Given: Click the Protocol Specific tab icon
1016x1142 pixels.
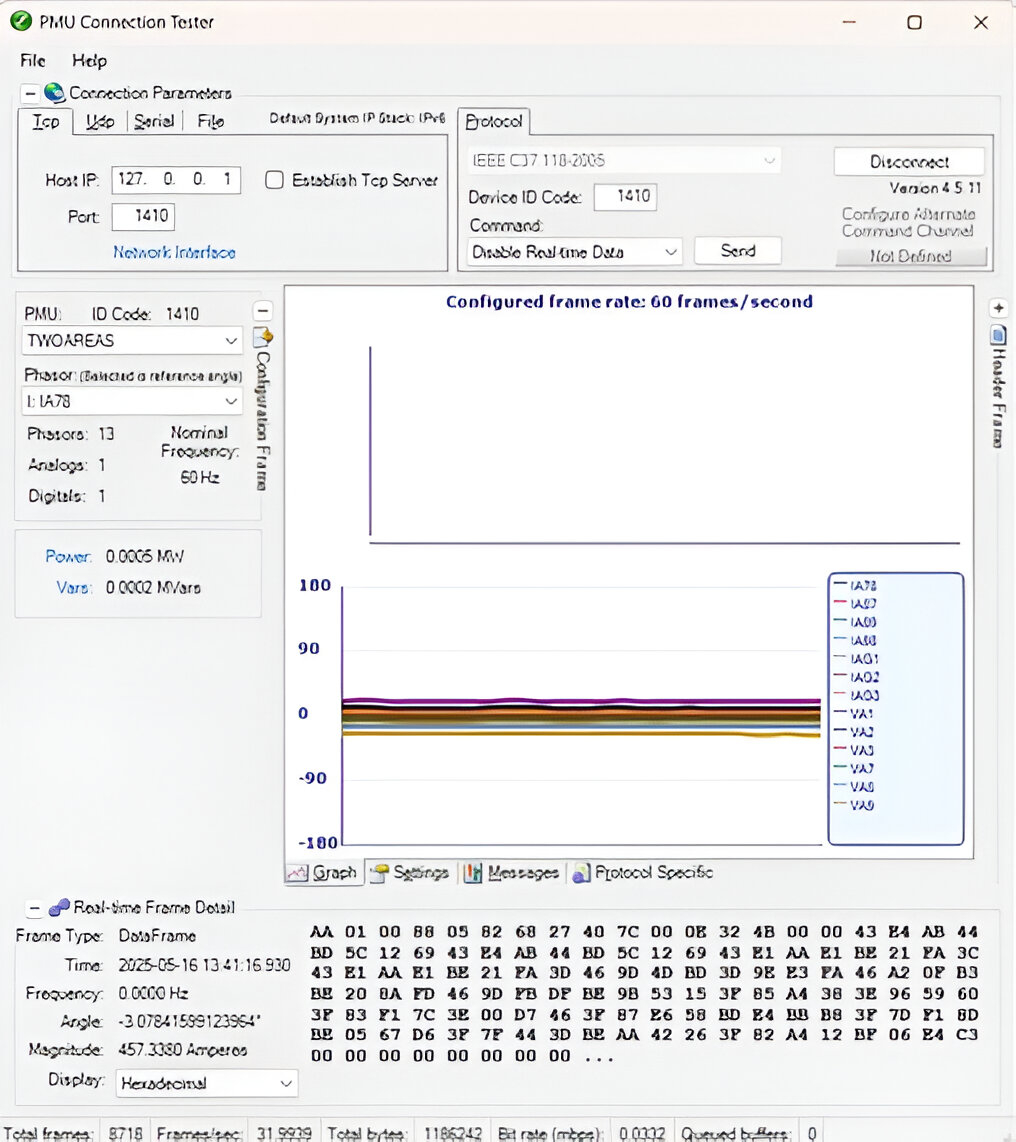Looking at the screenshot, I should point(581,873).
